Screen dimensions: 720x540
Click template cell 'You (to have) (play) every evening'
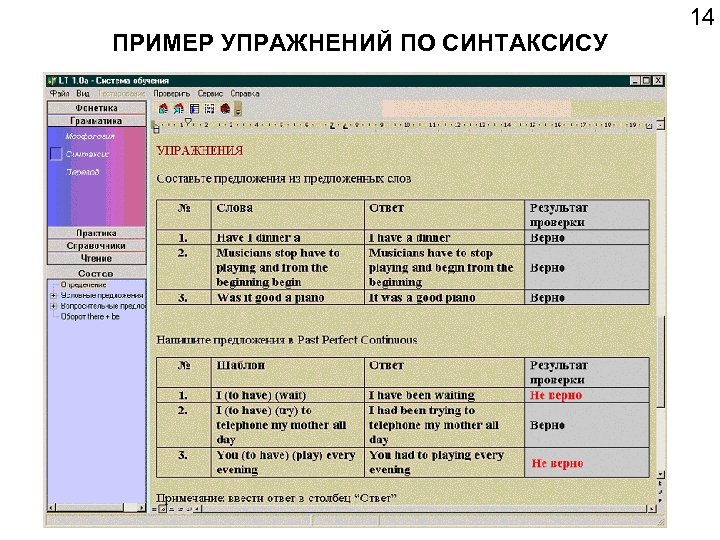coord(288,462)
